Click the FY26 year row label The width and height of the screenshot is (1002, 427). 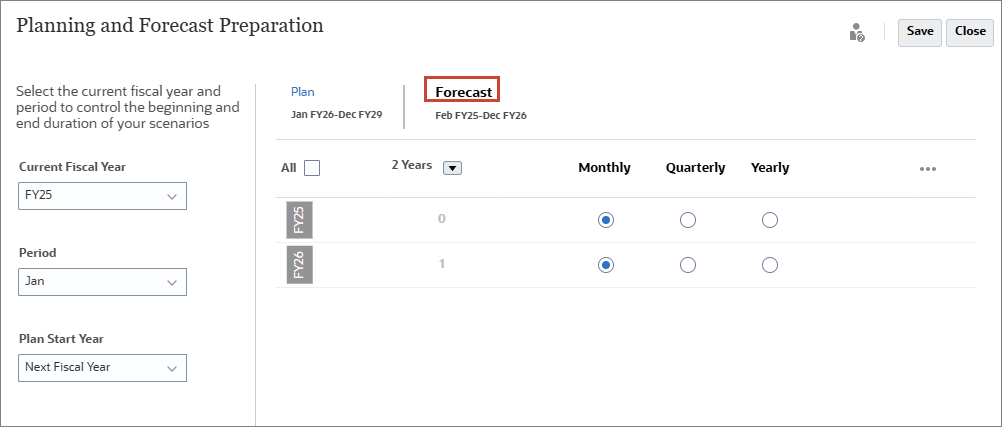[x=299, y=265]
